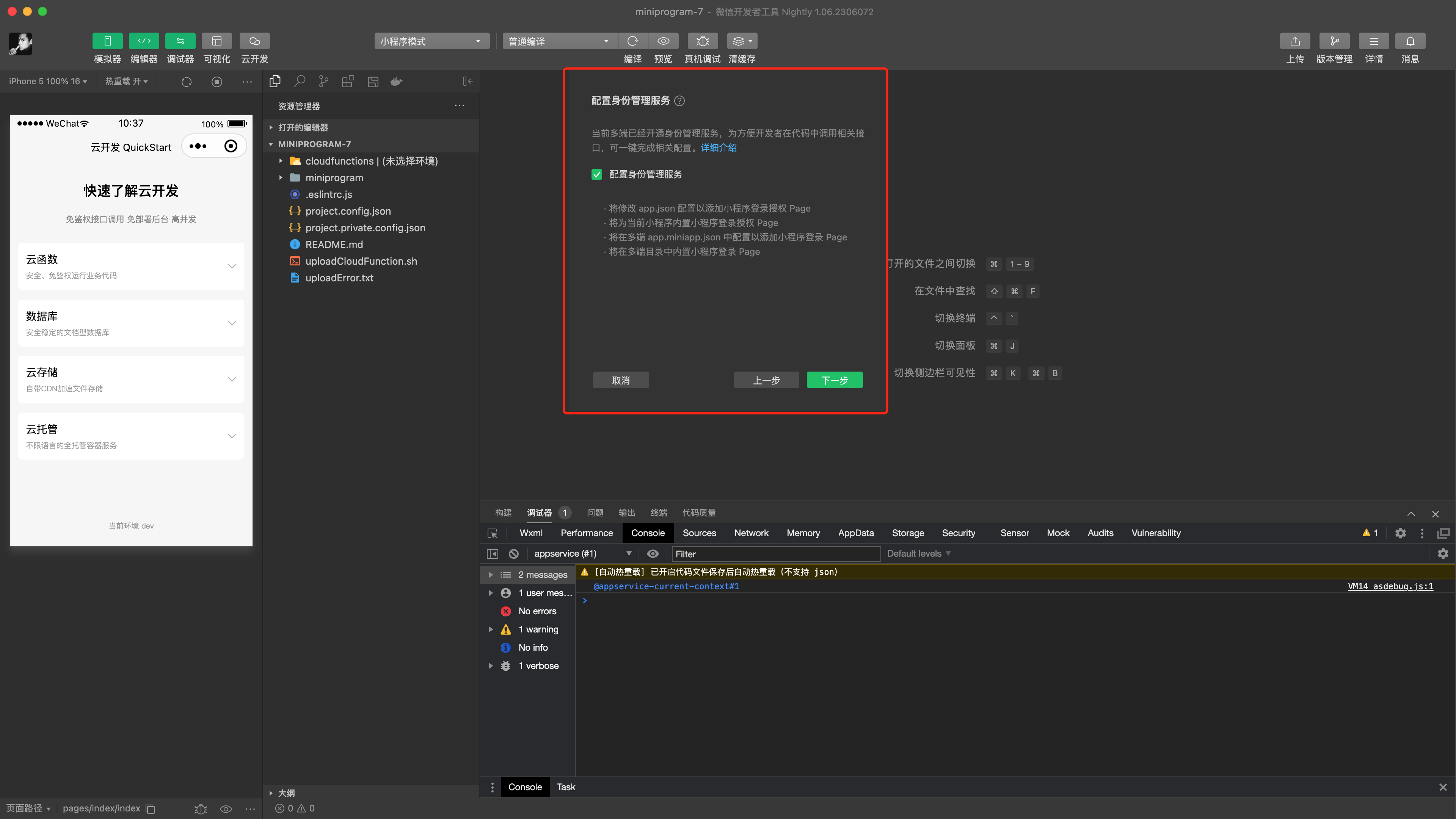
Task: Start real device debugging (真机调试)
Action: pyautogui.click(x=703, y=41)
